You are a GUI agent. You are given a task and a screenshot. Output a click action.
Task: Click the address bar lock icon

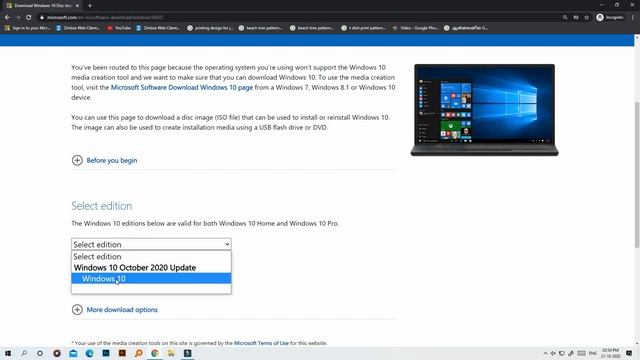coord(42,18)
